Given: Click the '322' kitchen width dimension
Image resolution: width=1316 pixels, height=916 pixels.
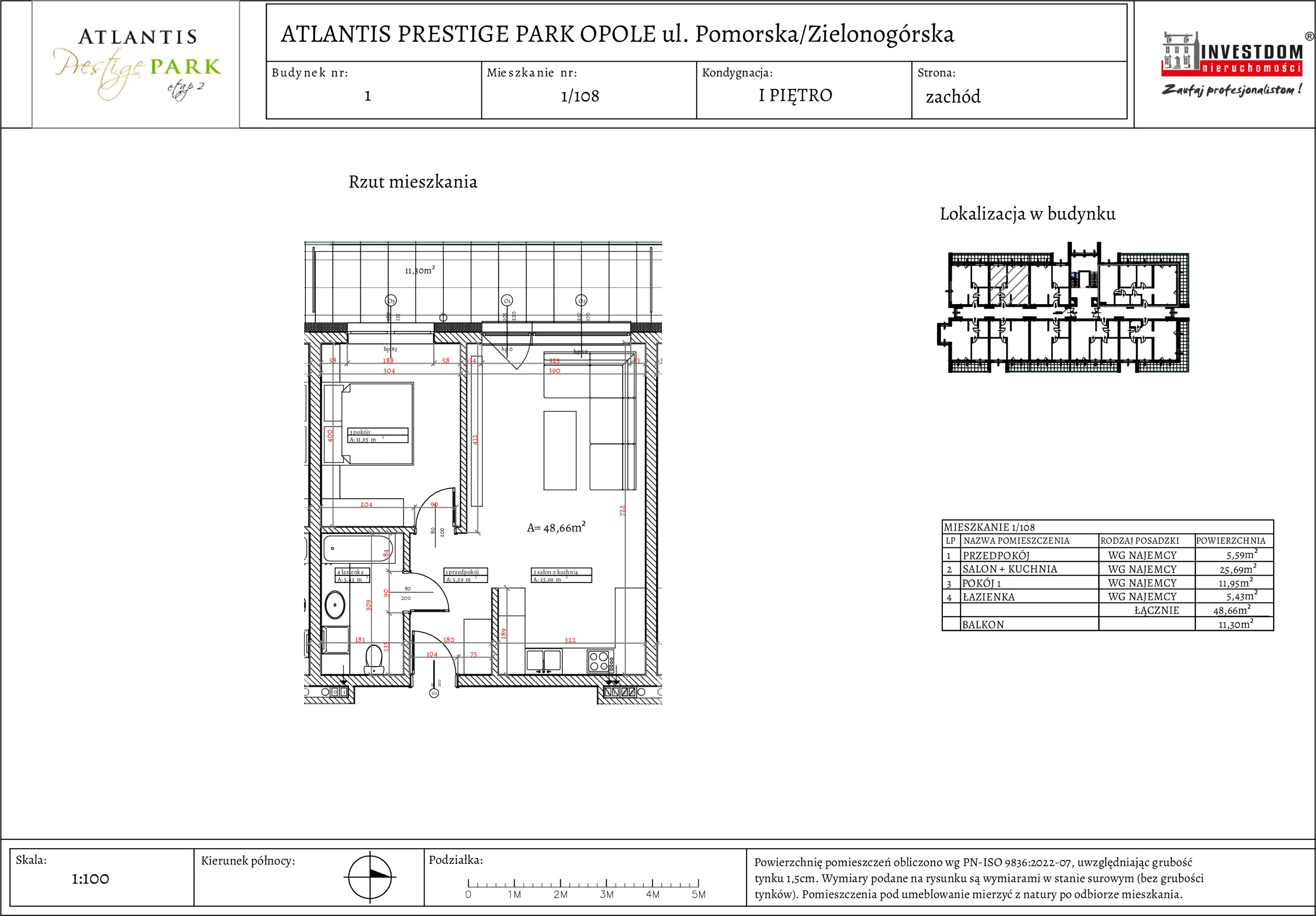Looking at the screenshot, I should [570, 640].
